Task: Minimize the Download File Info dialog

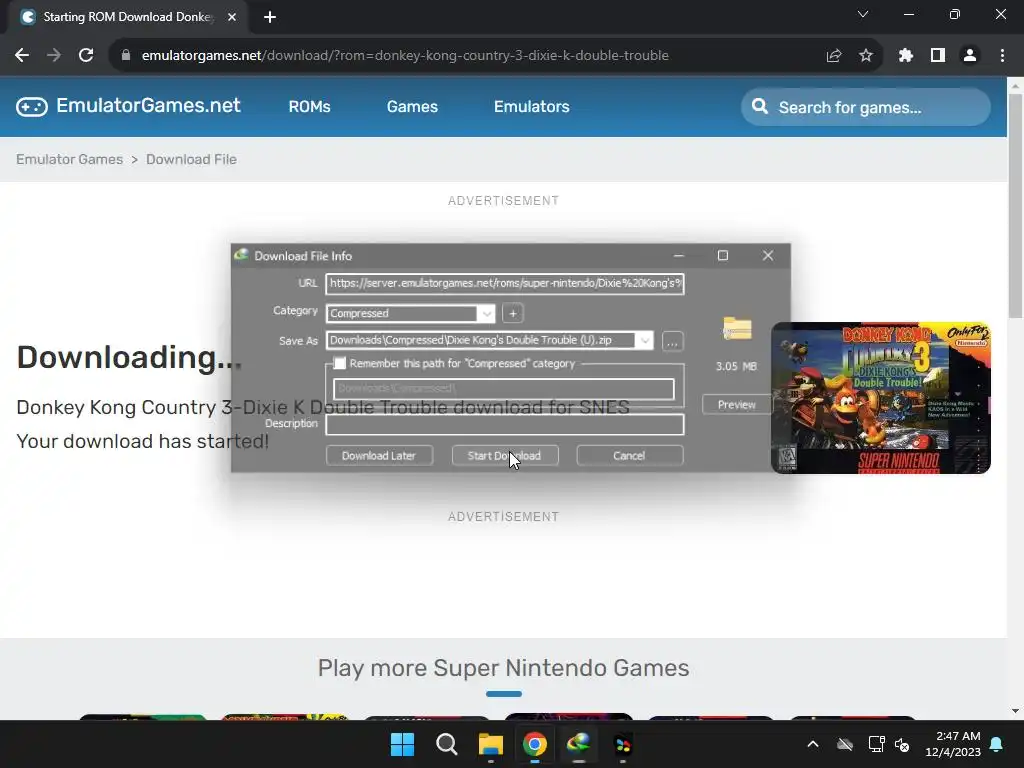Action: click(x=679, y=255)
